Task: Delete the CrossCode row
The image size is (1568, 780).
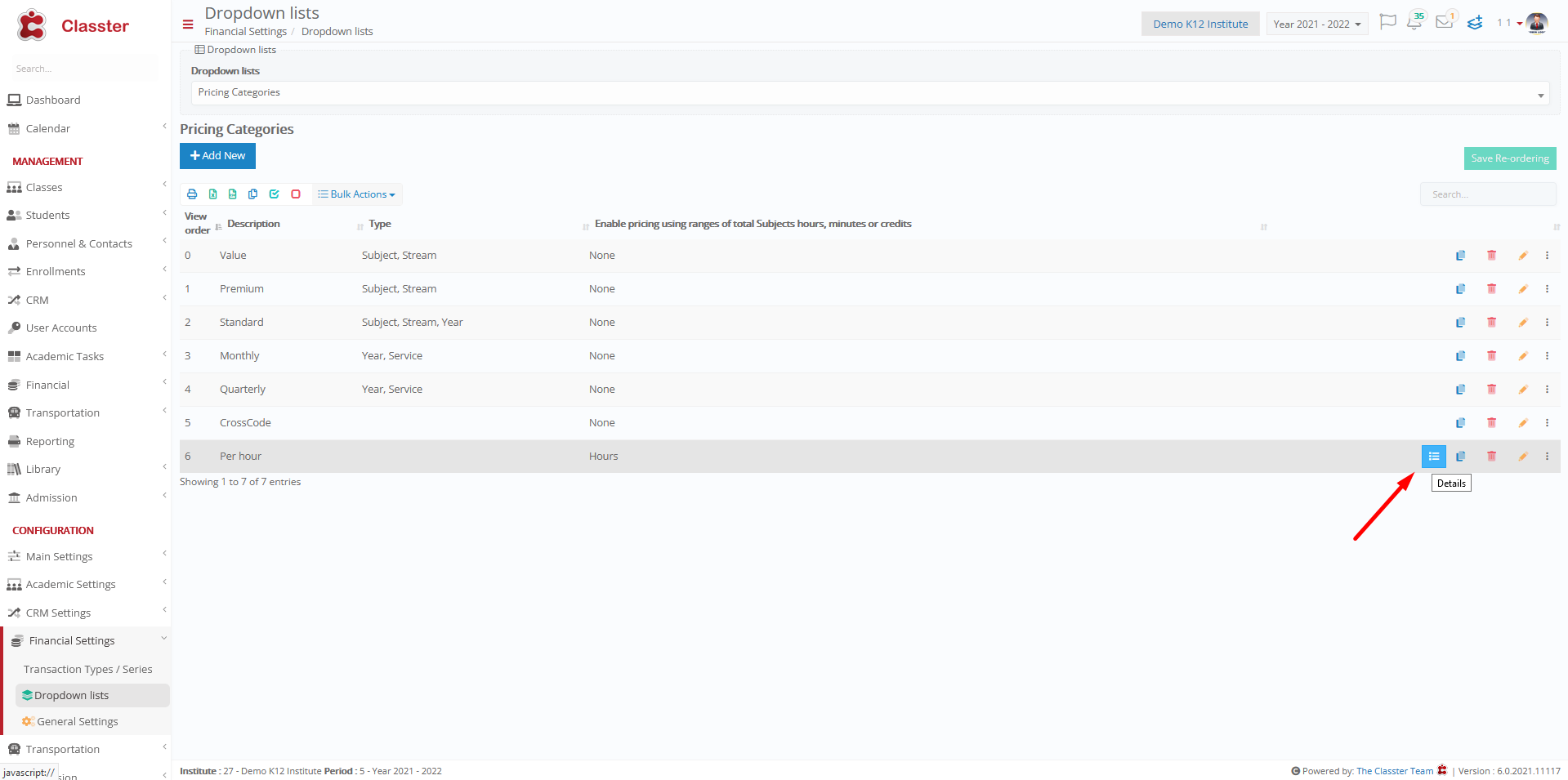Action: [1491, 423]
